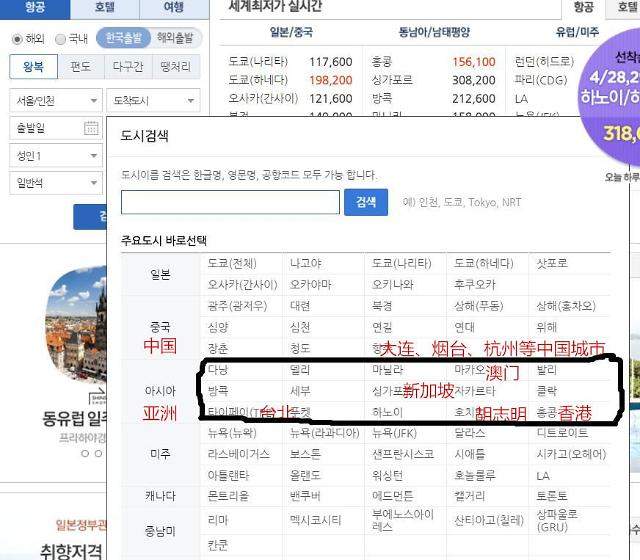Open 도쿄(나리타) 117,600 fare
Screen dimensions: 640x560
[290, 62]
